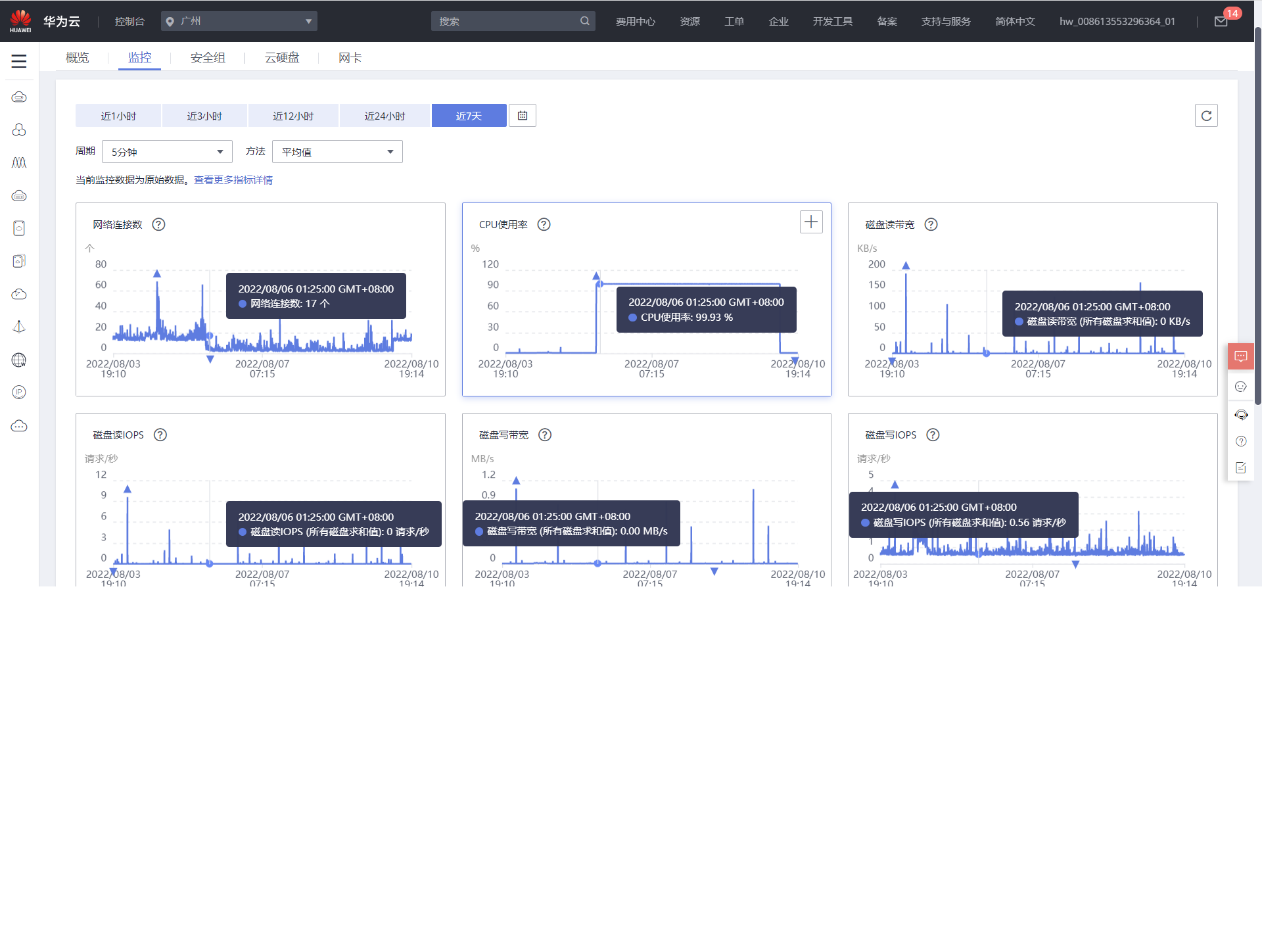The height and width of the screenshot is (952, 1262).
Task: Expand the 广州 region selector
Action: [239, 21]
